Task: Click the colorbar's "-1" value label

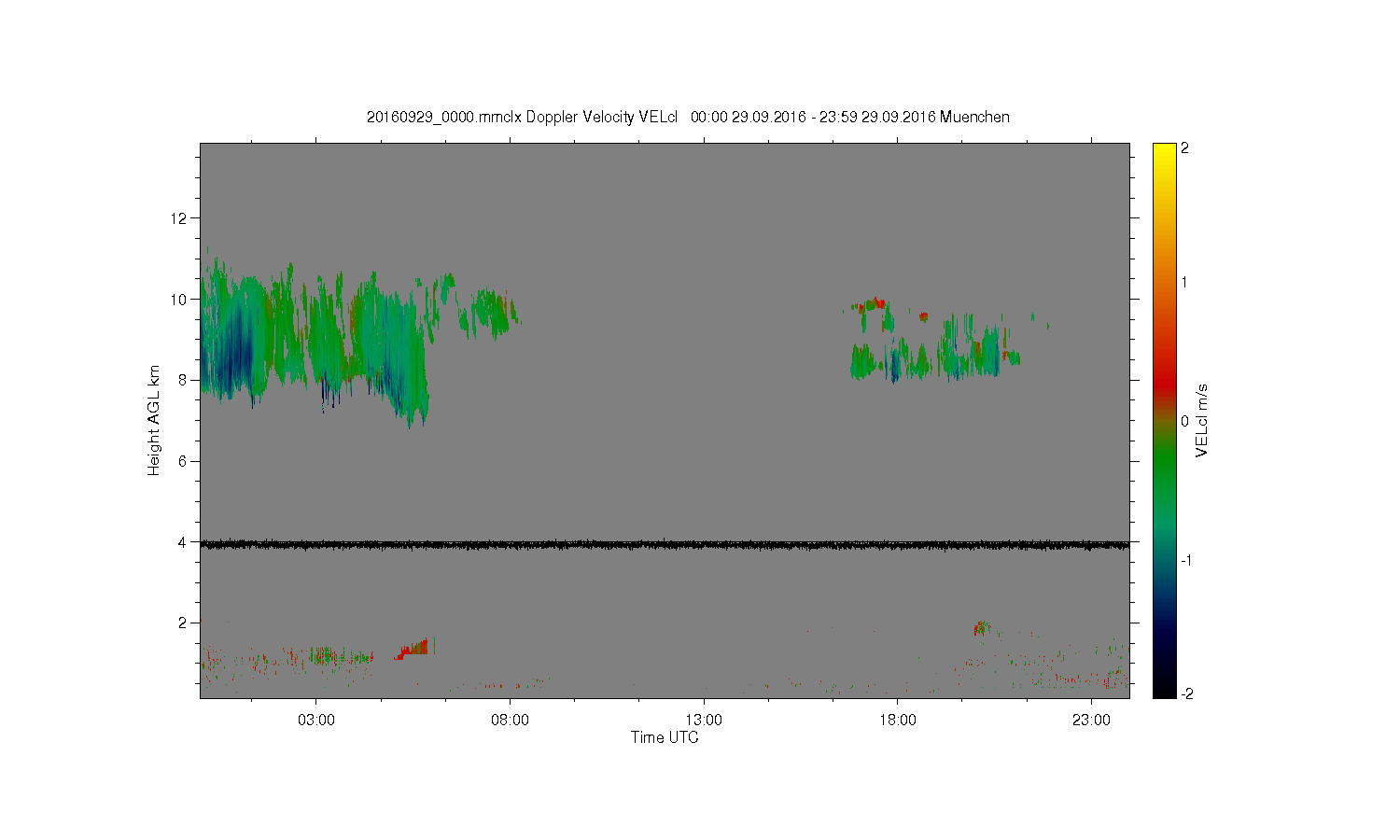Action: [x=1186, y=560]
